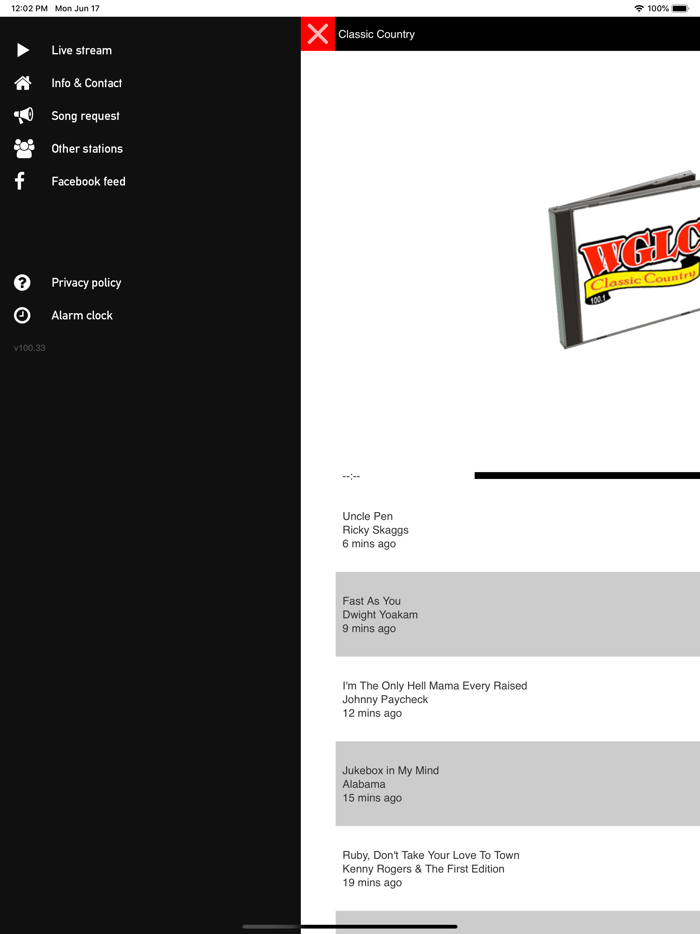Viewport: 700px width, 934px height.
Task: Click the question mark Privacy policy icon
Action: coord(22,282)
